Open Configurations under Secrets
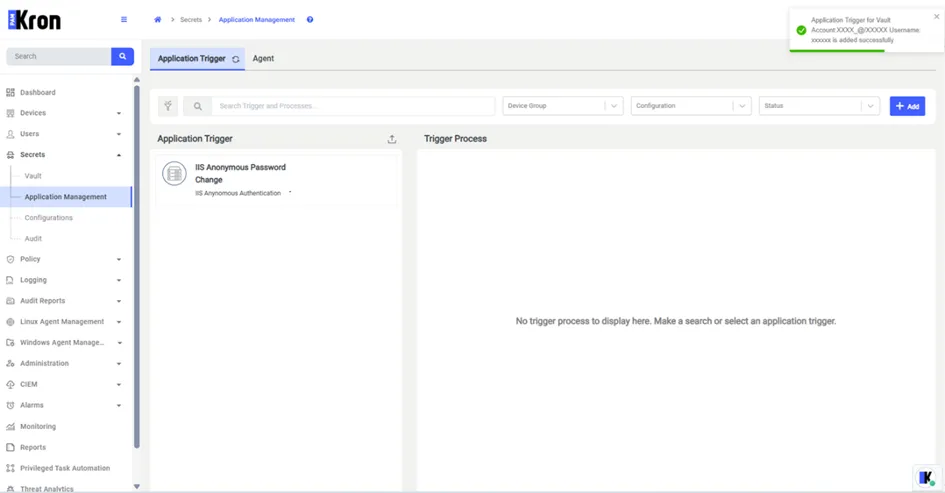 [48, 218]
